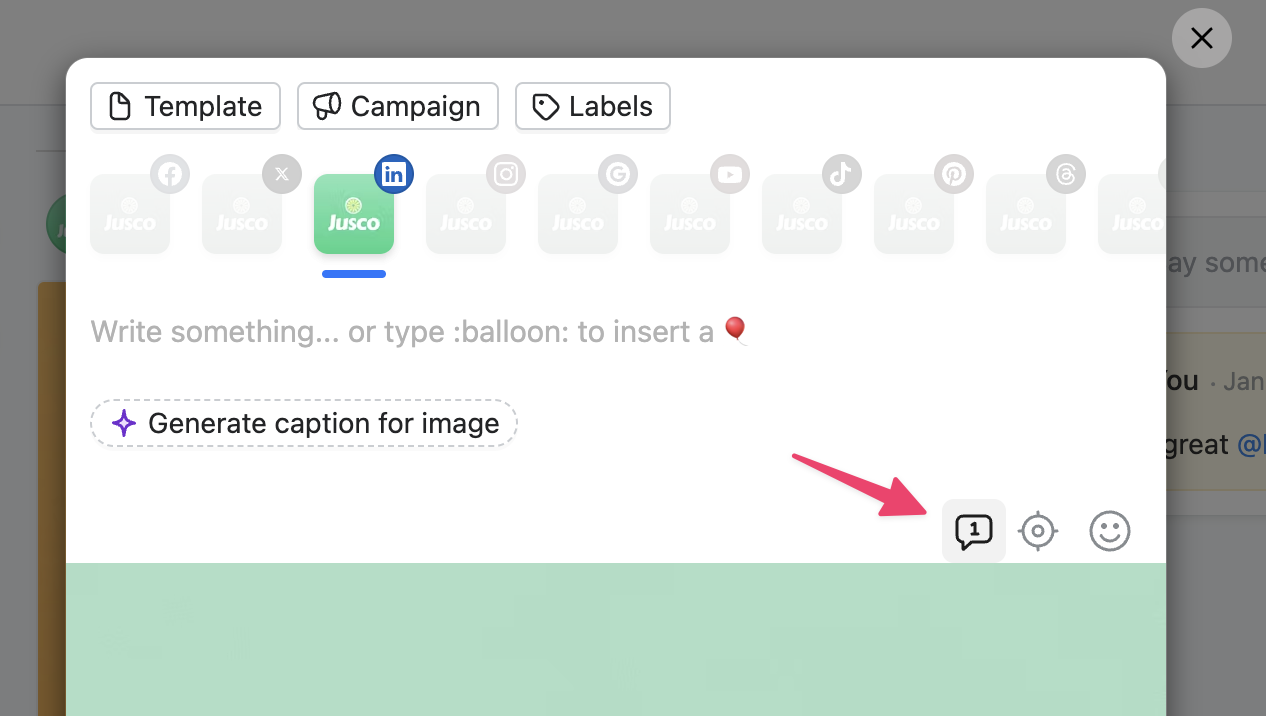Click the post text input field

[500, 331]
